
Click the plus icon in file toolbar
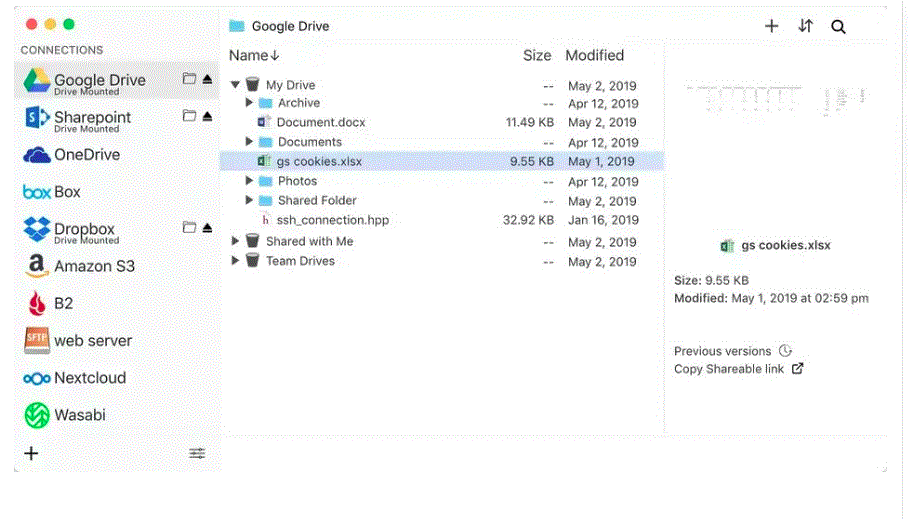[x=771, y=26]
